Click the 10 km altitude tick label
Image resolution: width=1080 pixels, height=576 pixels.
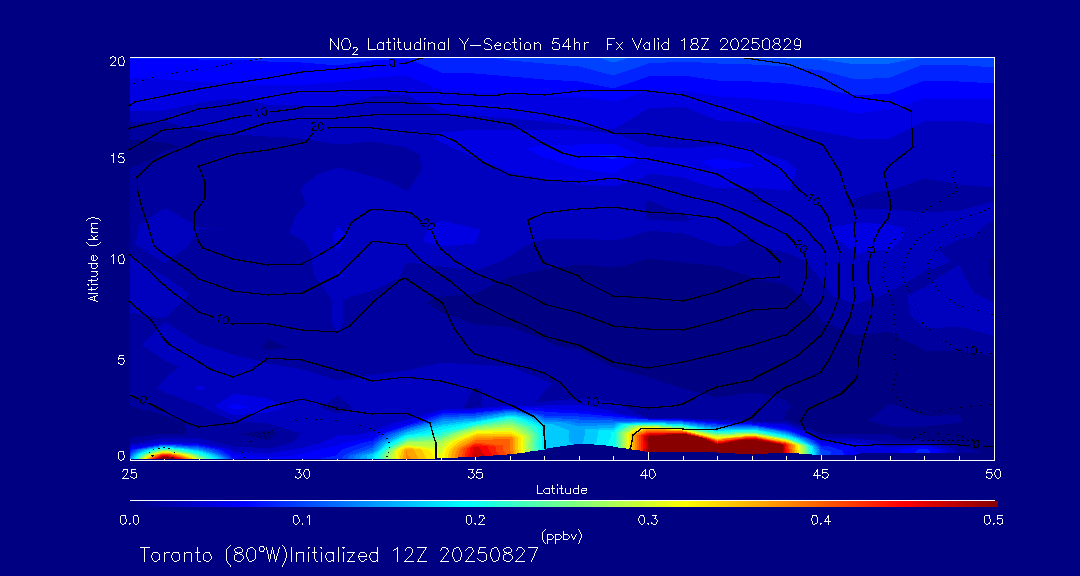tap(113, 259)
